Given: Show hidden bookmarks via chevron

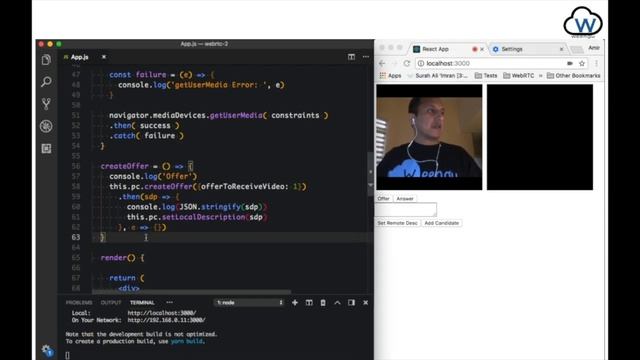Looking at the screenshot, I should (x=540, y=76).
